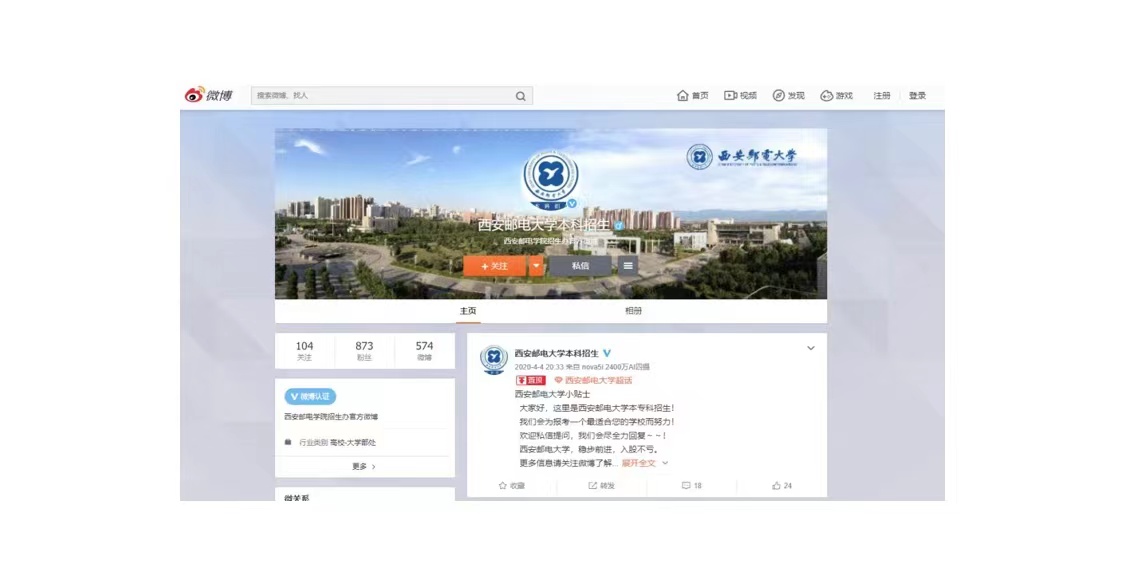The height and width of the screenshot is (580, 1125).
Task: Click the post timestamp 2020-4-4 20:33
Action: [x=539, y=367]
